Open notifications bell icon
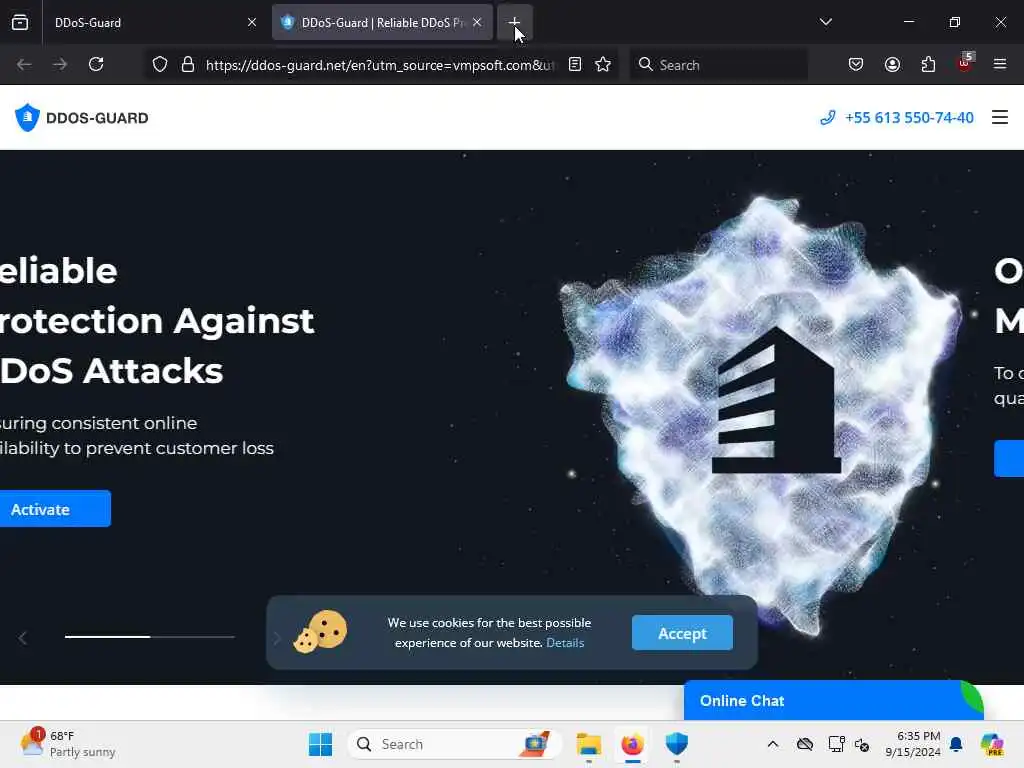 point(956,744)
